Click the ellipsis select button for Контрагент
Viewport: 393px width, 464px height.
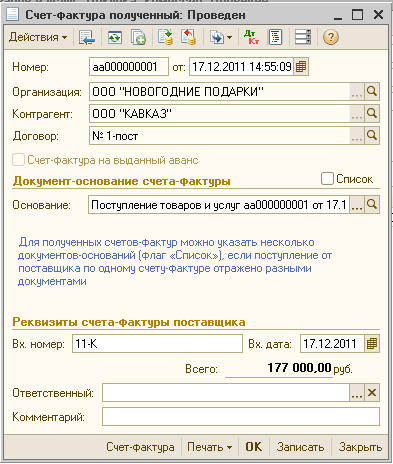click(x=357, y=114)
